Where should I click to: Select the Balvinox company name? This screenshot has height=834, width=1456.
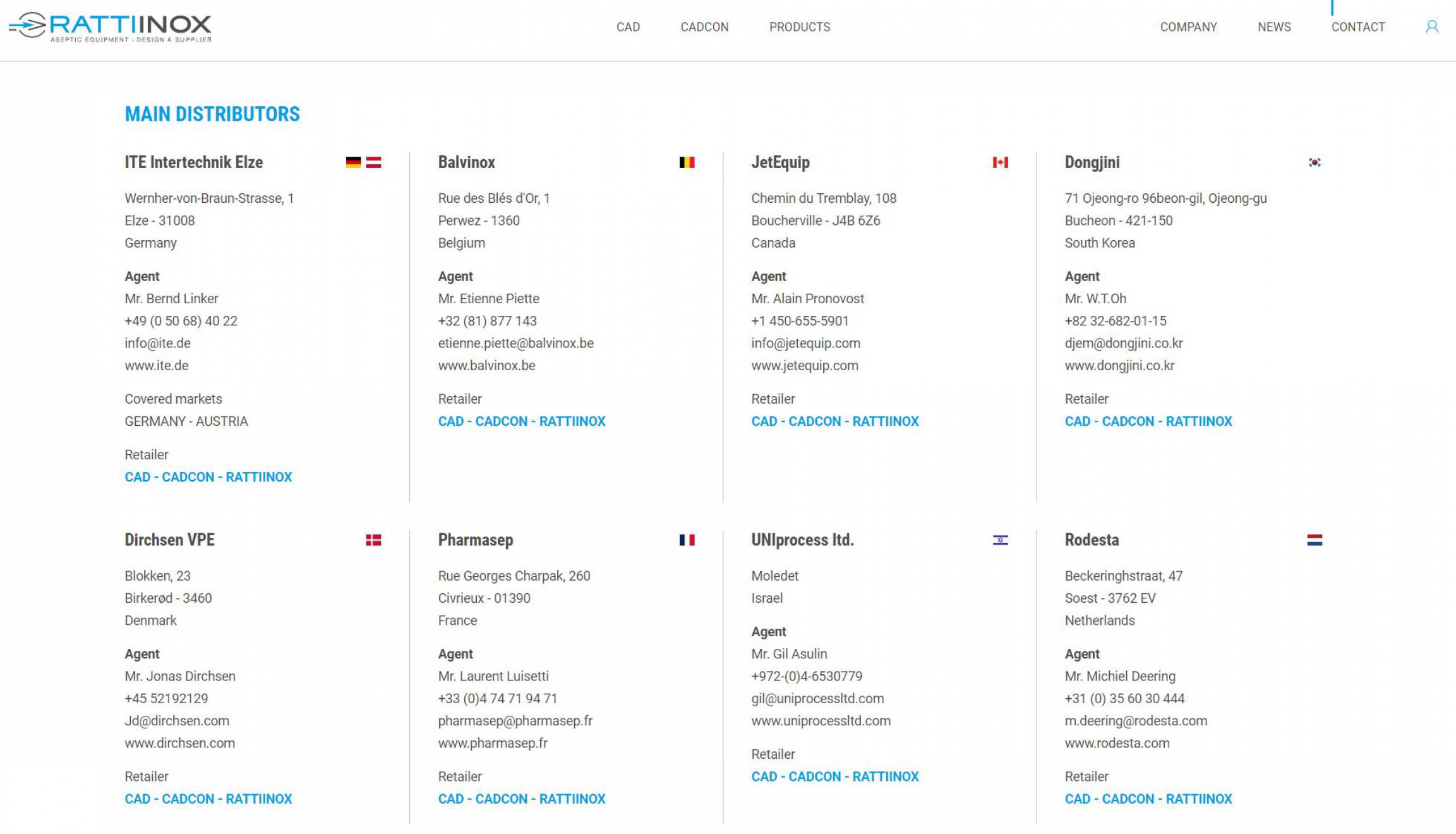[466, 162]
